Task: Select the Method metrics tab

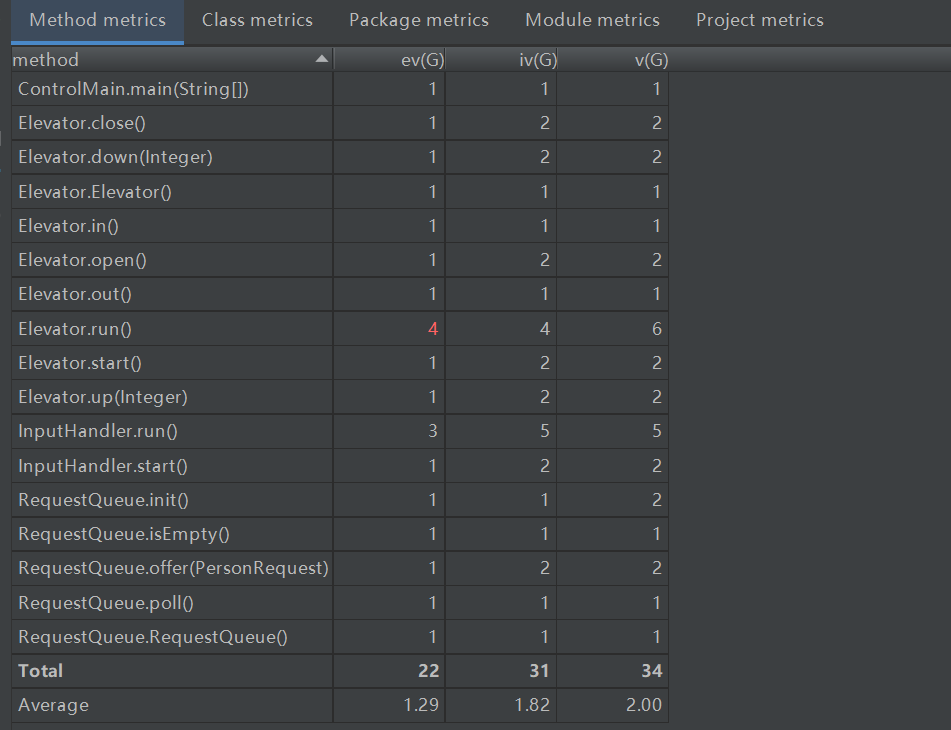Action: click(x=98, y=20)
